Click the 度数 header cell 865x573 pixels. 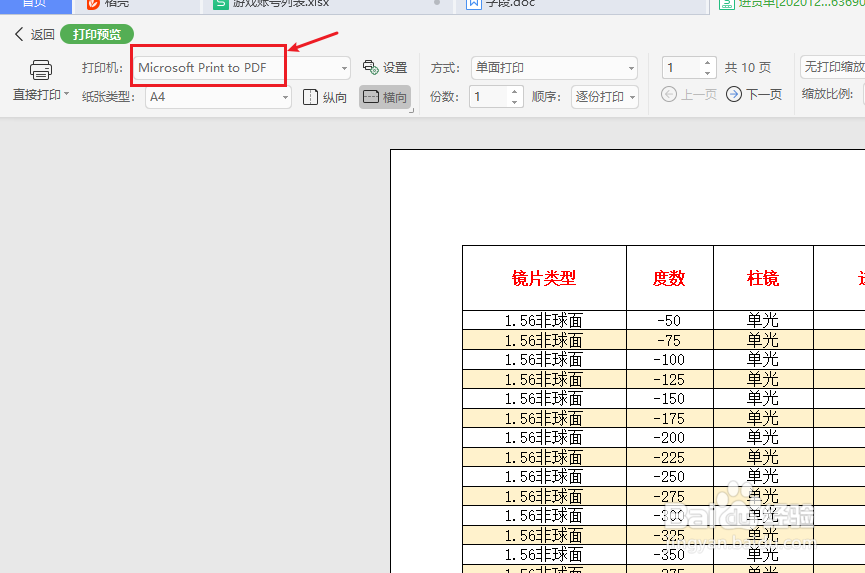coord(669,279)
